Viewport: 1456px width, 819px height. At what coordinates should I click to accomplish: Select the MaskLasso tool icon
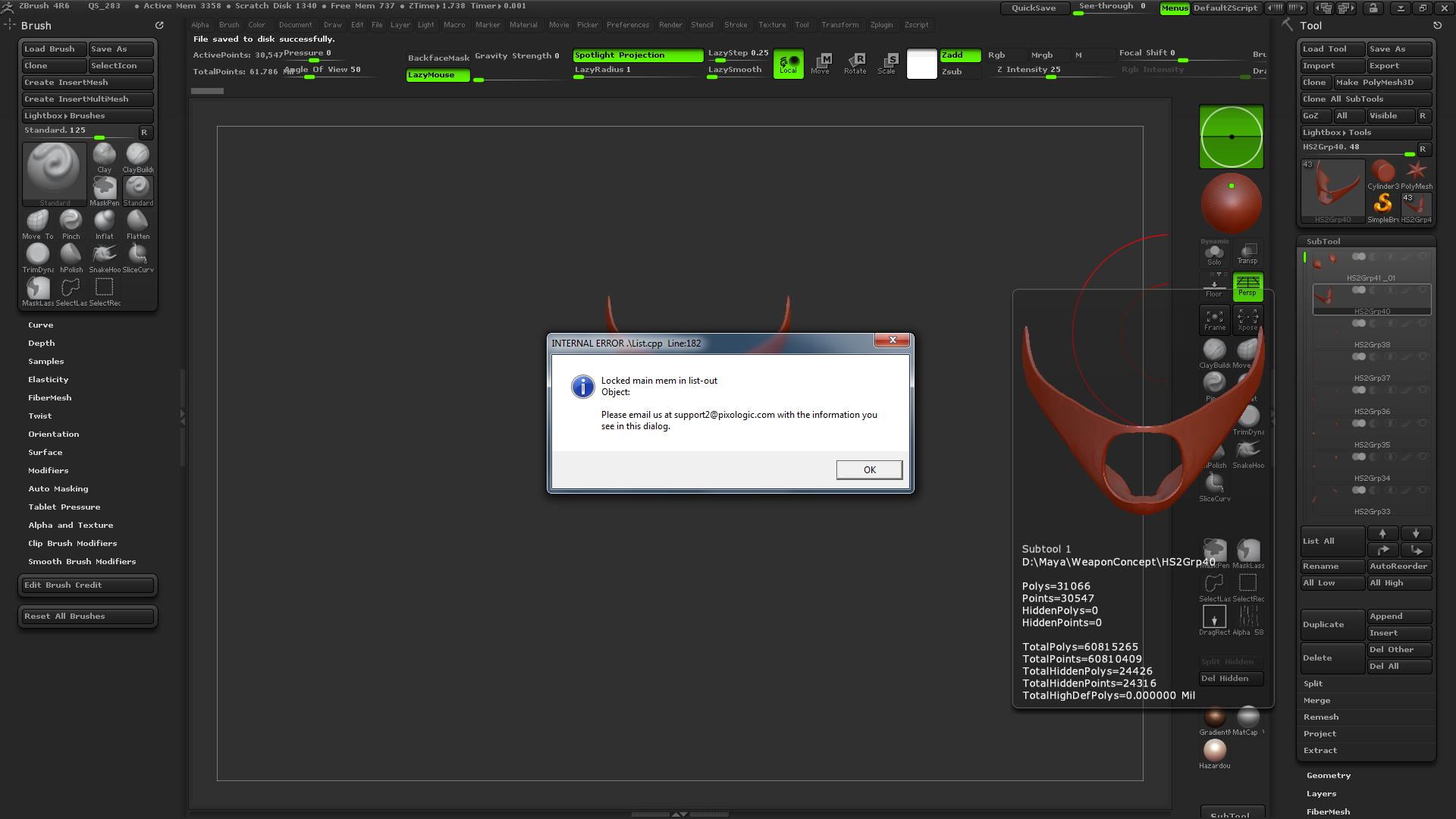(36, 289)
